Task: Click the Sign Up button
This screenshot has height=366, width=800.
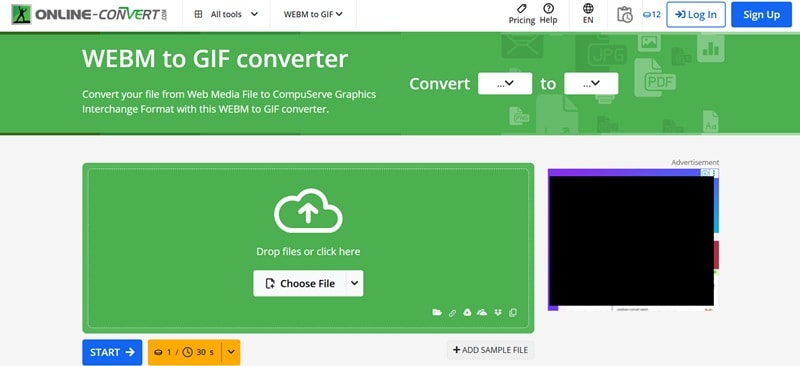Action: click(x=761, y=14)
